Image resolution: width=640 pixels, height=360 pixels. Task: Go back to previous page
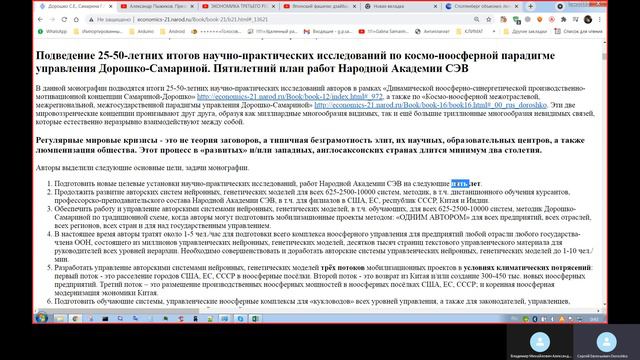coord(40,19)
